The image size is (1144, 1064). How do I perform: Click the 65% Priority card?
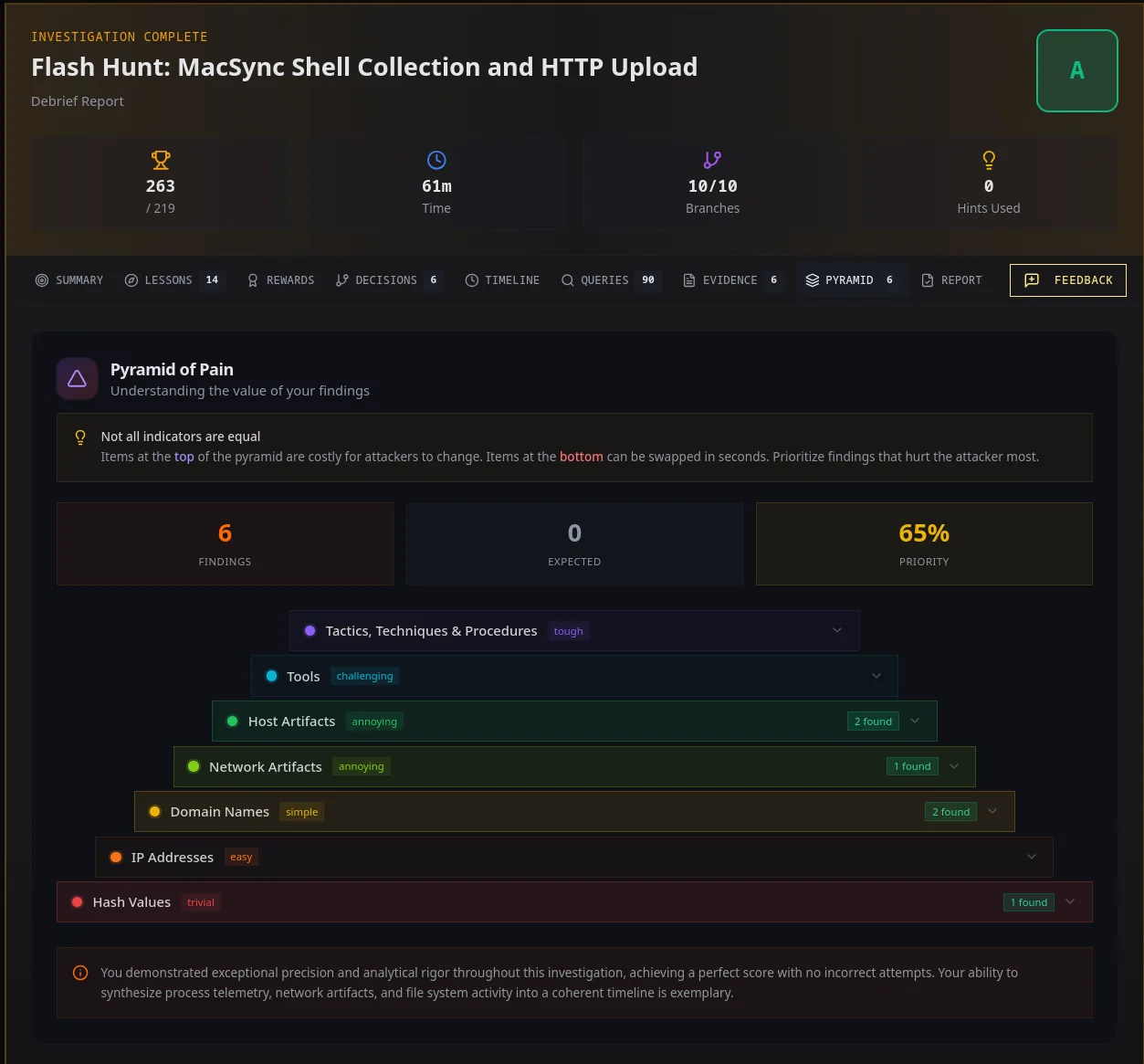[924, 543]
